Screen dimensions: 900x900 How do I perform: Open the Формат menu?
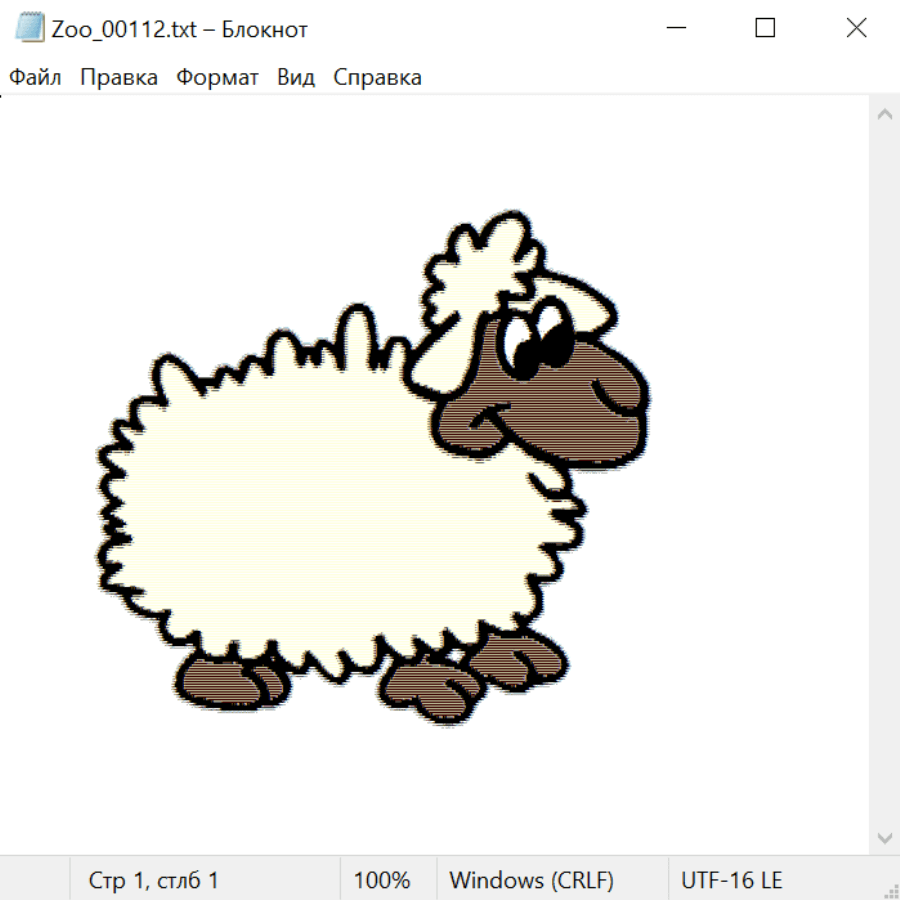(217, 78)
